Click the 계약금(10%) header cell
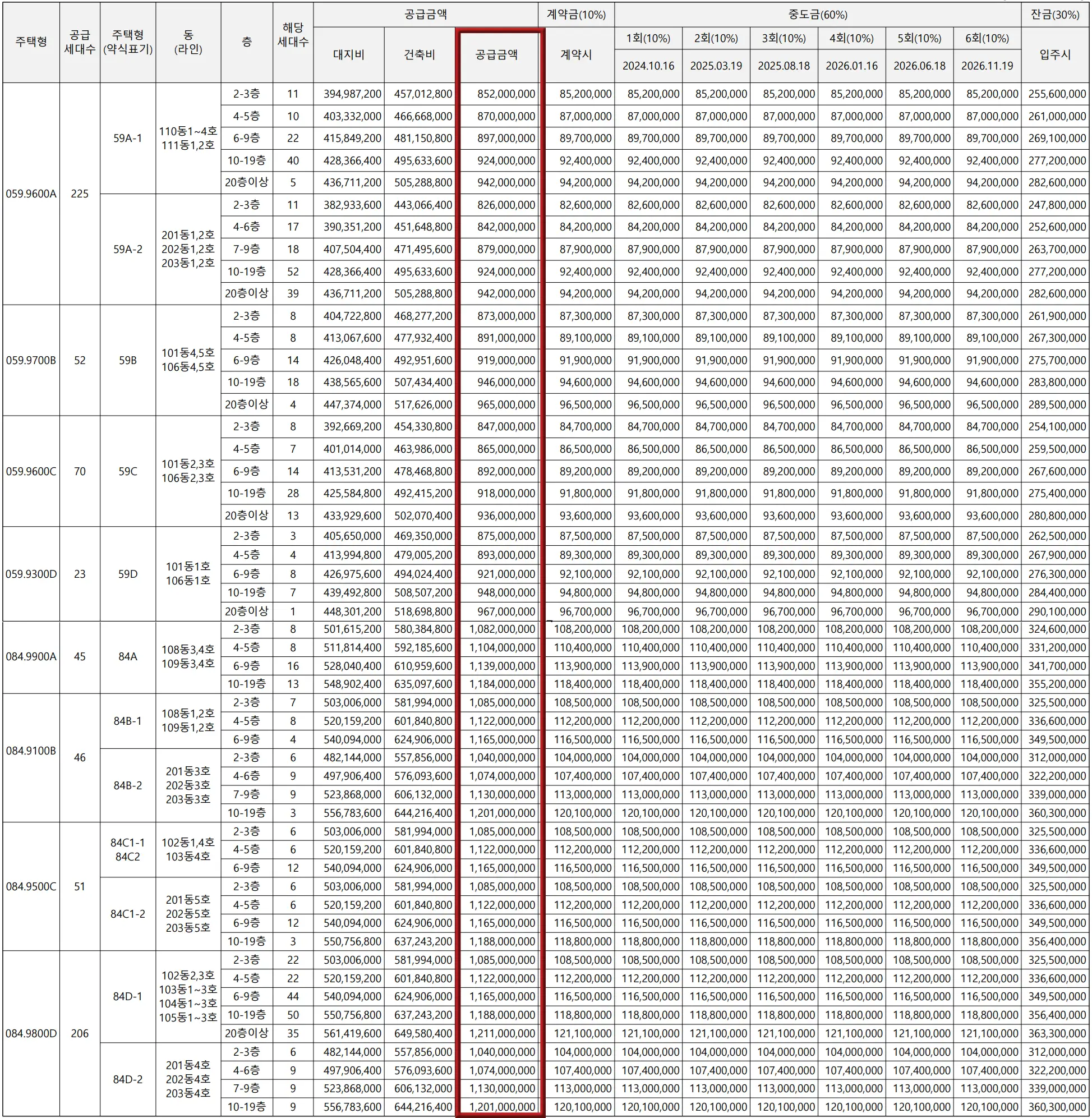This screenshot has width=1092, height=1118. [x=576, y=15]
